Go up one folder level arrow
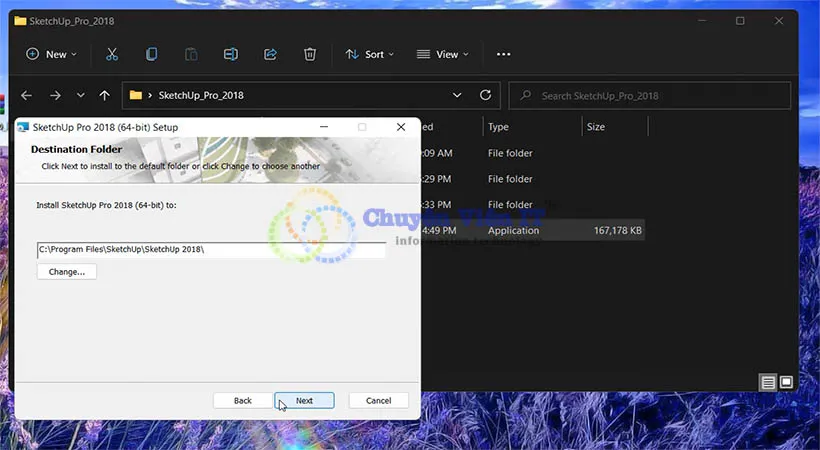820x450 pixels. pos(105,96)
